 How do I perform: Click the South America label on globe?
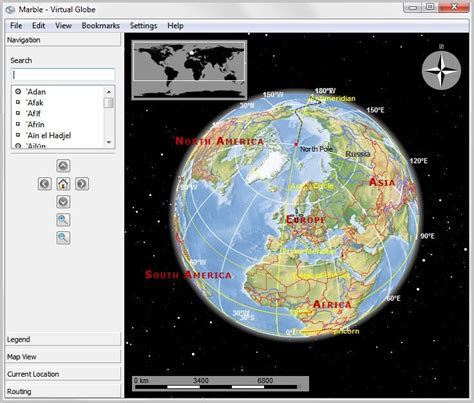[188, 275]
